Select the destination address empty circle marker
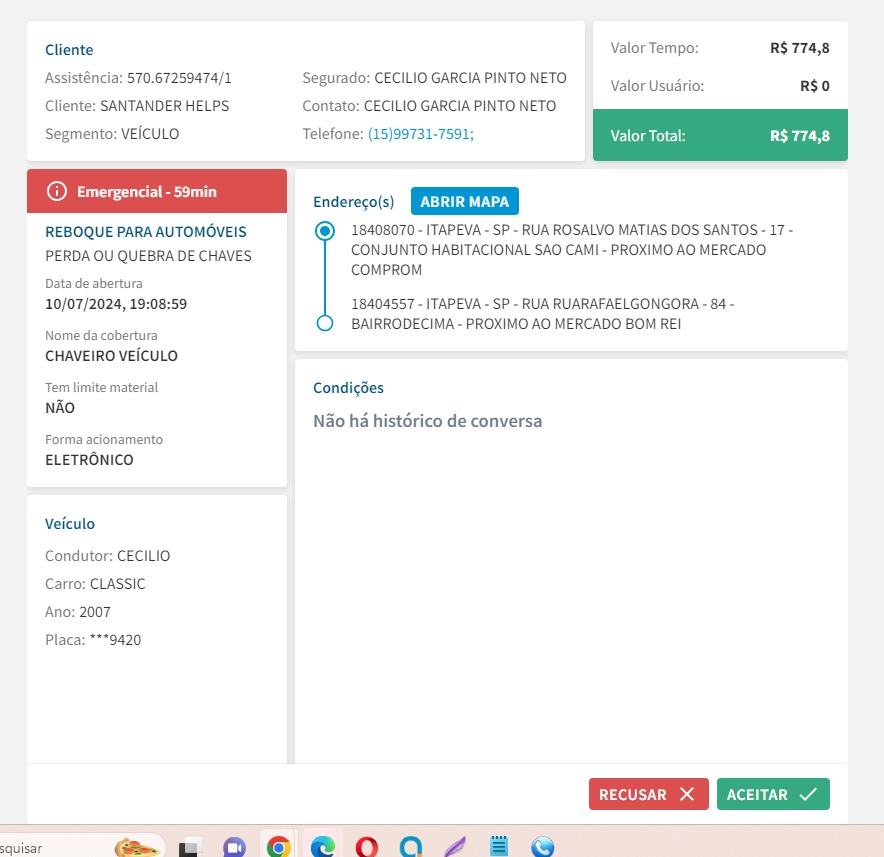Viewport: 884px width, 857px height. coord(325,323)
